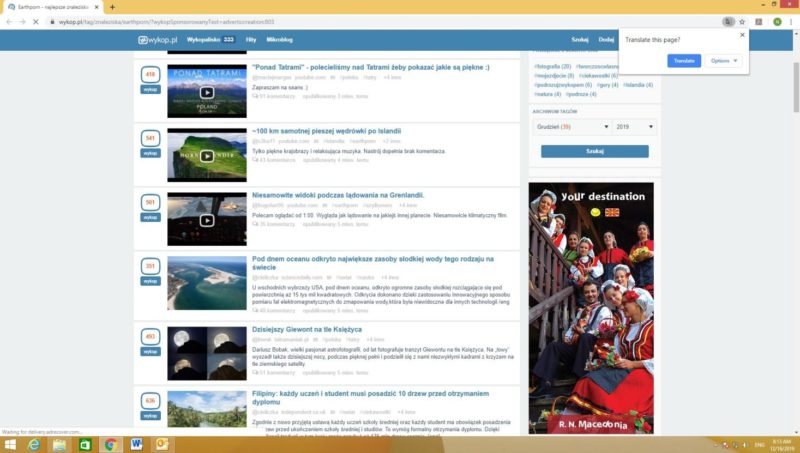This screenshot has height=453, width=800.
Task: Close the Earthporn tab
Action: (96, 7)
